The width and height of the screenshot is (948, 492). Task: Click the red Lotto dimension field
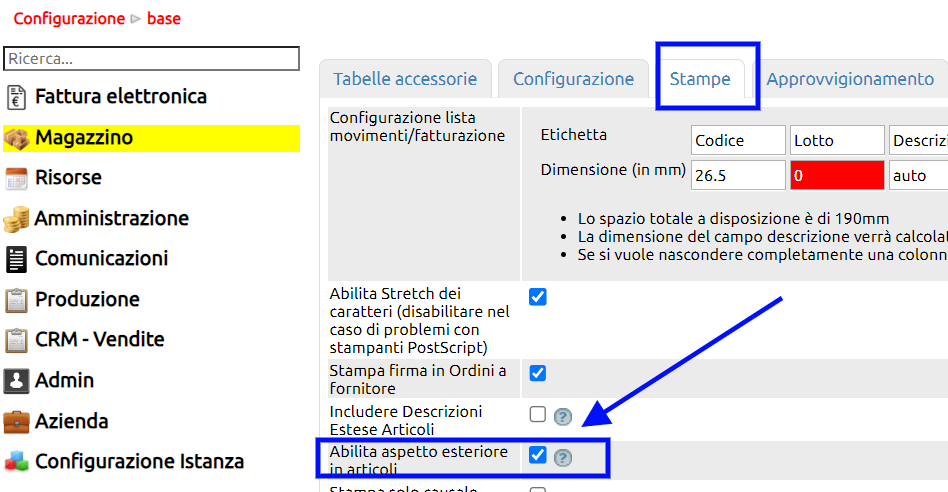coord(837,176)
